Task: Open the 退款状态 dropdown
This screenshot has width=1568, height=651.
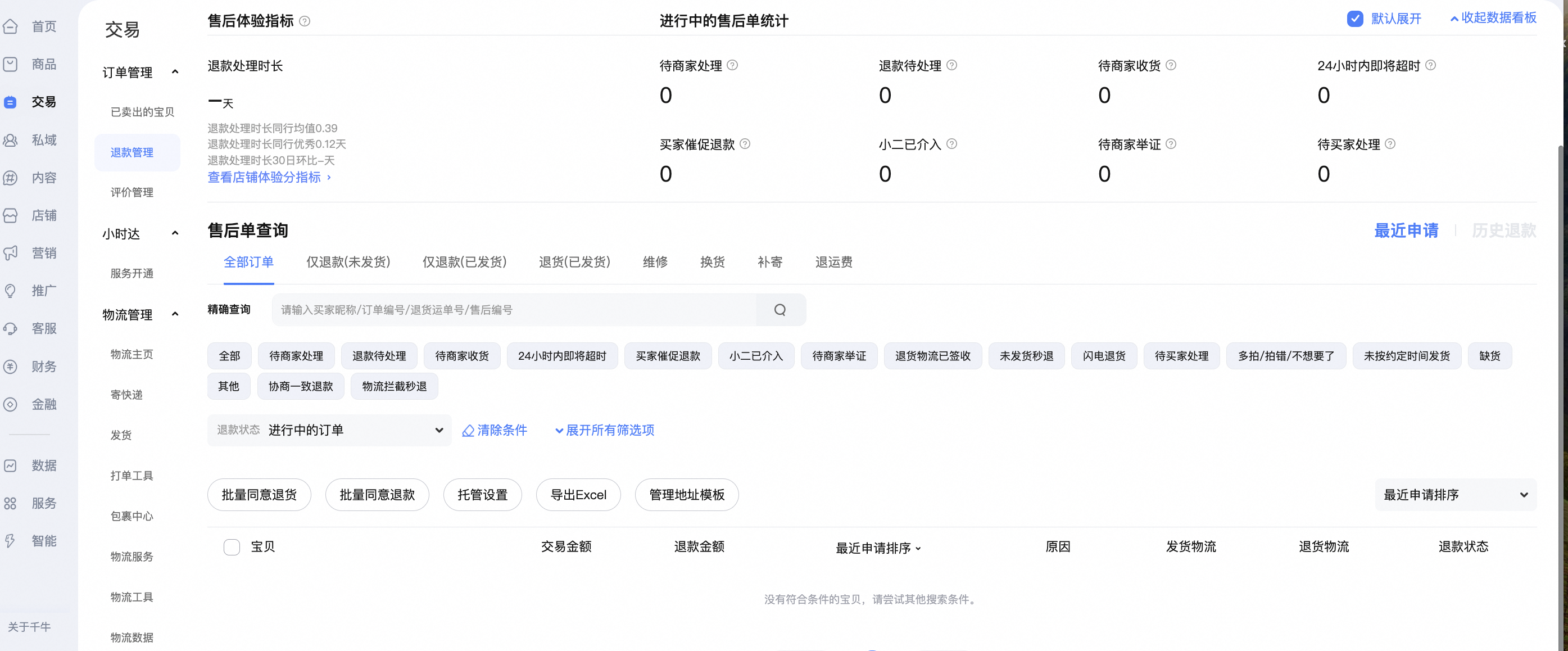Action: tap(329, 430)
